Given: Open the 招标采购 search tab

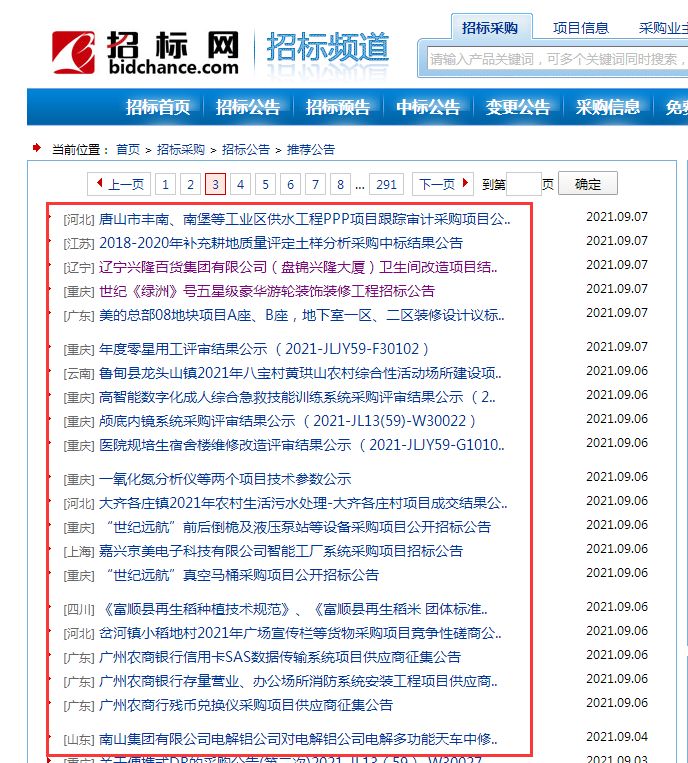Looking at the screenshot, I should [x=491, y=28].
